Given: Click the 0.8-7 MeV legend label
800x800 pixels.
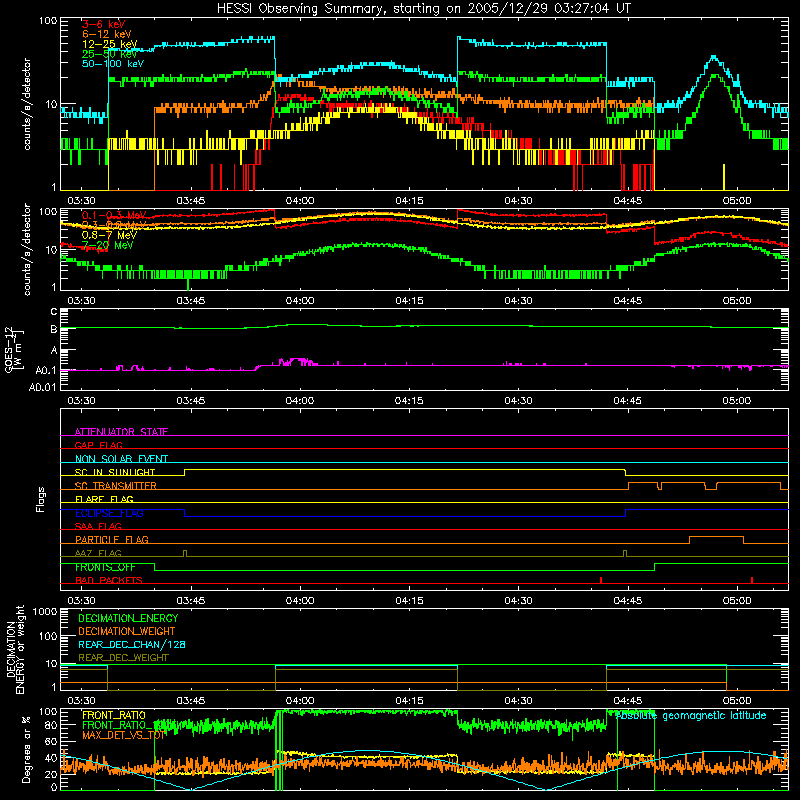Looking at the screenshot, I should coord(109,235).
